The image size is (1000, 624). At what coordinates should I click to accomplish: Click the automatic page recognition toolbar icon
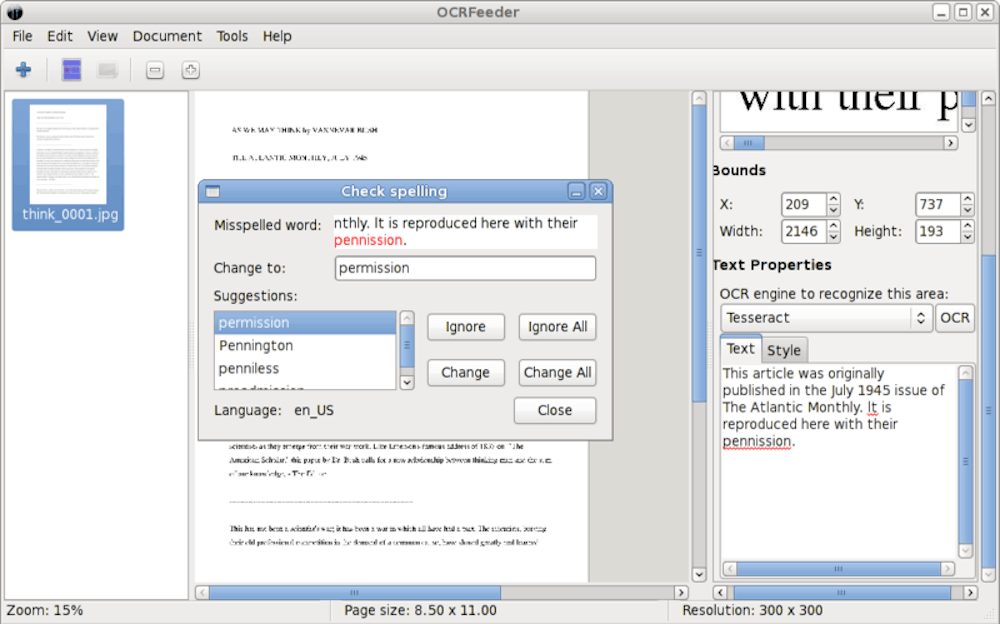coord(71,70)
